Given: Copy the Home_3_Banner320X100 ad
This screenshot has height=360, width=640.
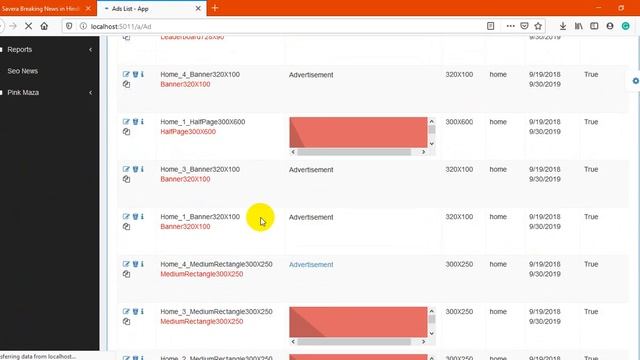Looking at the screenshot, I should [127, 179].
